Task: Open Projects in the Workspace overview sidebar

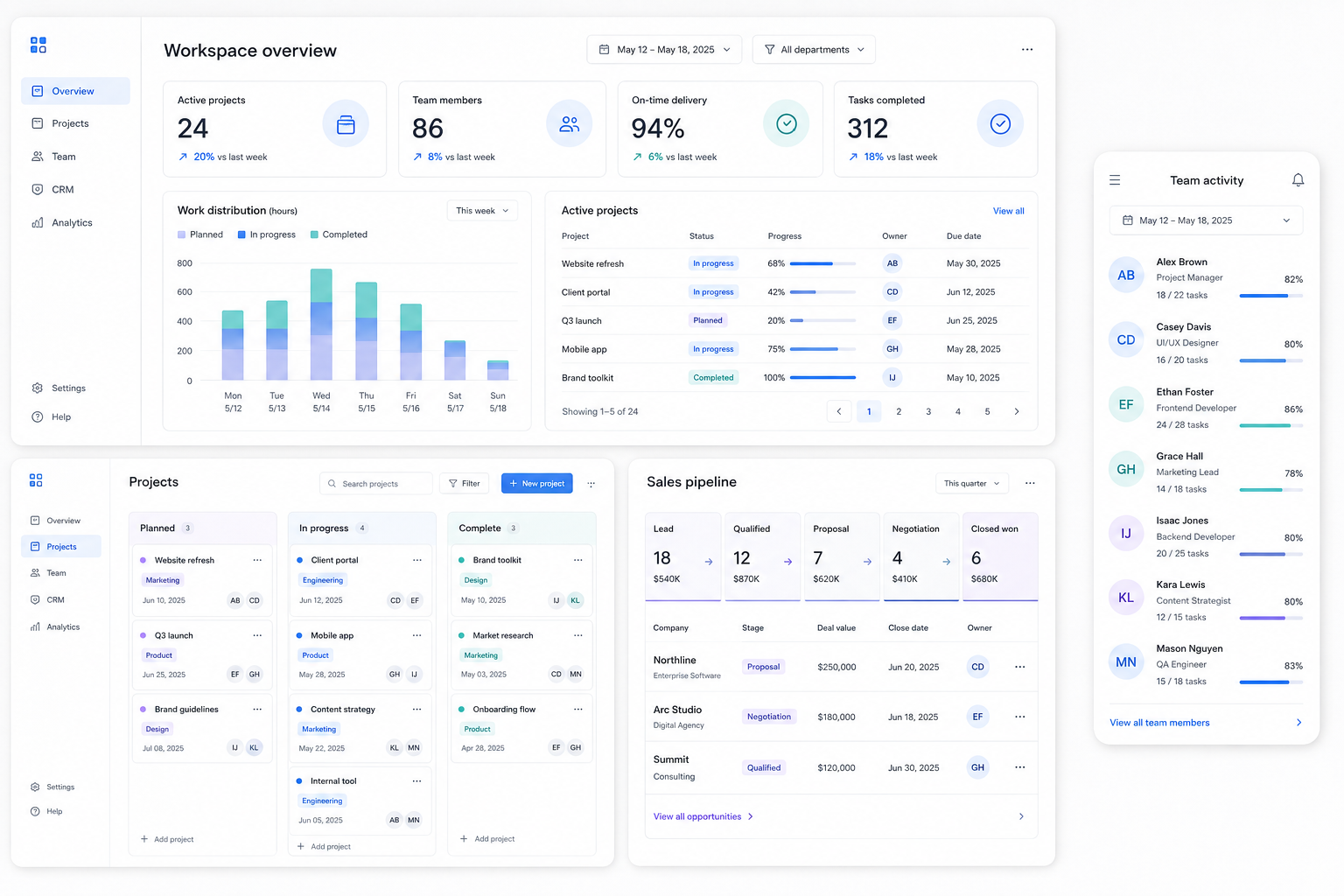Action: (75, 123)
